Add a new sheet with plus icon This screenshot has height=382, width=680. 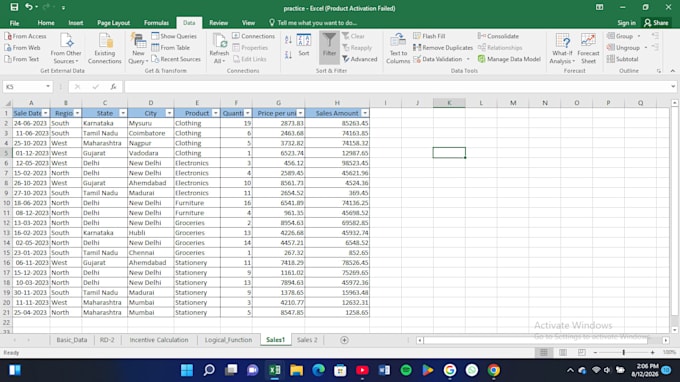[x=344, y=340]
